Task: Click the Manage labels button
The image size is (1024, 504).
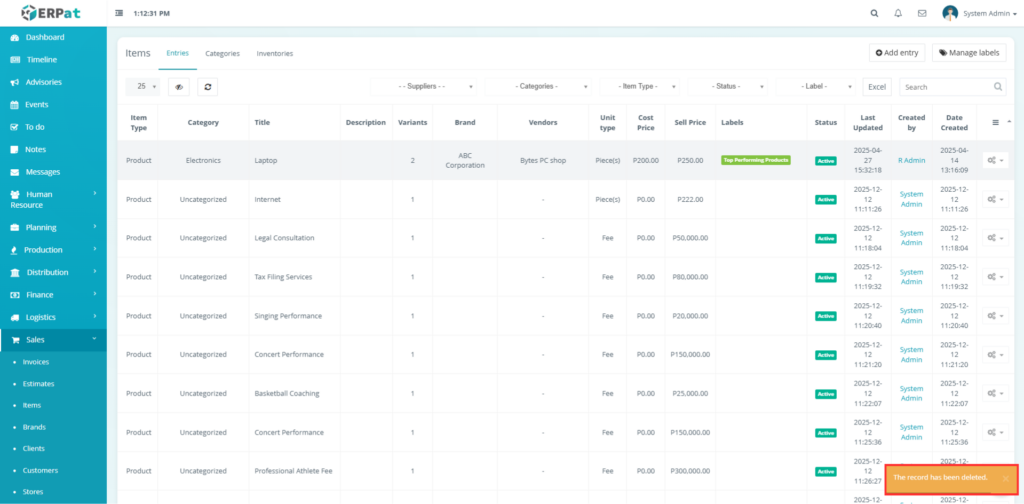Action: (968, 53)
